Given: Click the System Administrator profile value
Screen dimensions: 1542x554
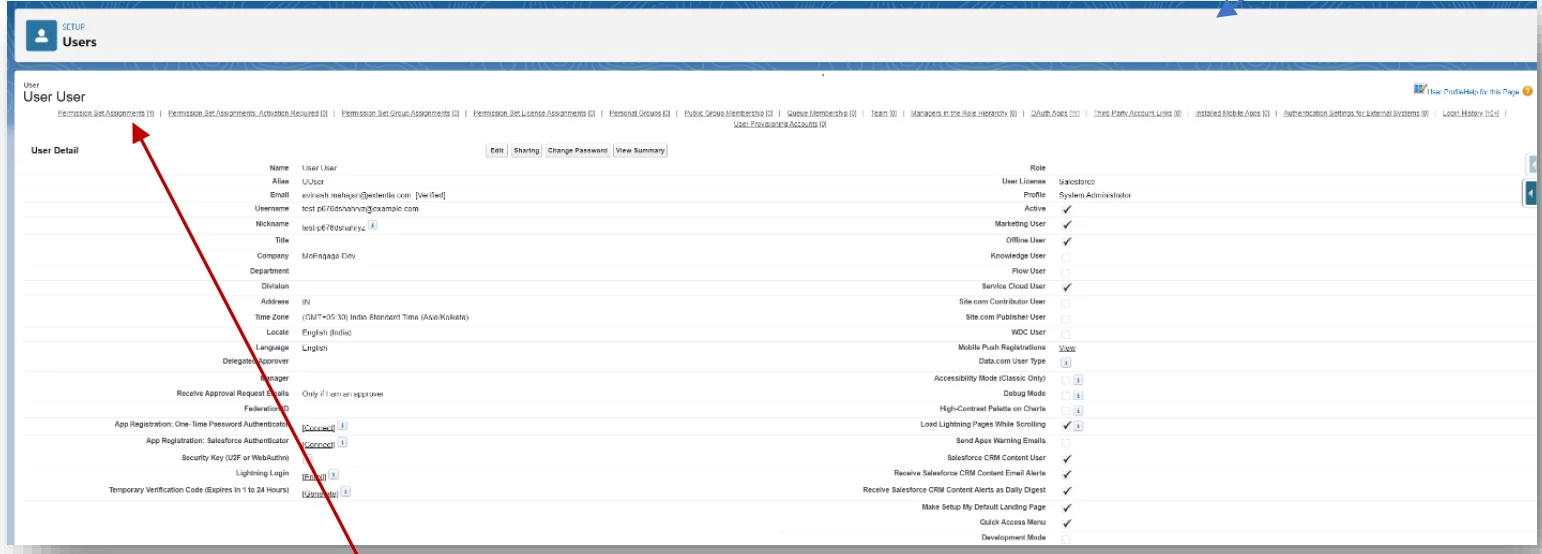Looking at the screenshot, I should 1095,195.
